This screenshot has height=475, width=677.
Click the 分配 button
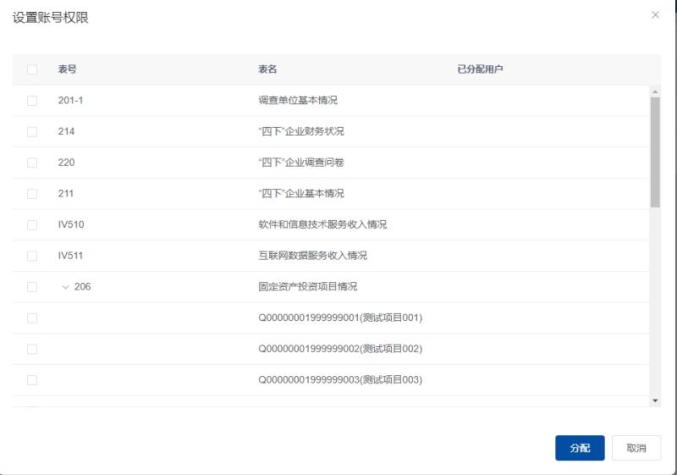(x=580, y=448)
